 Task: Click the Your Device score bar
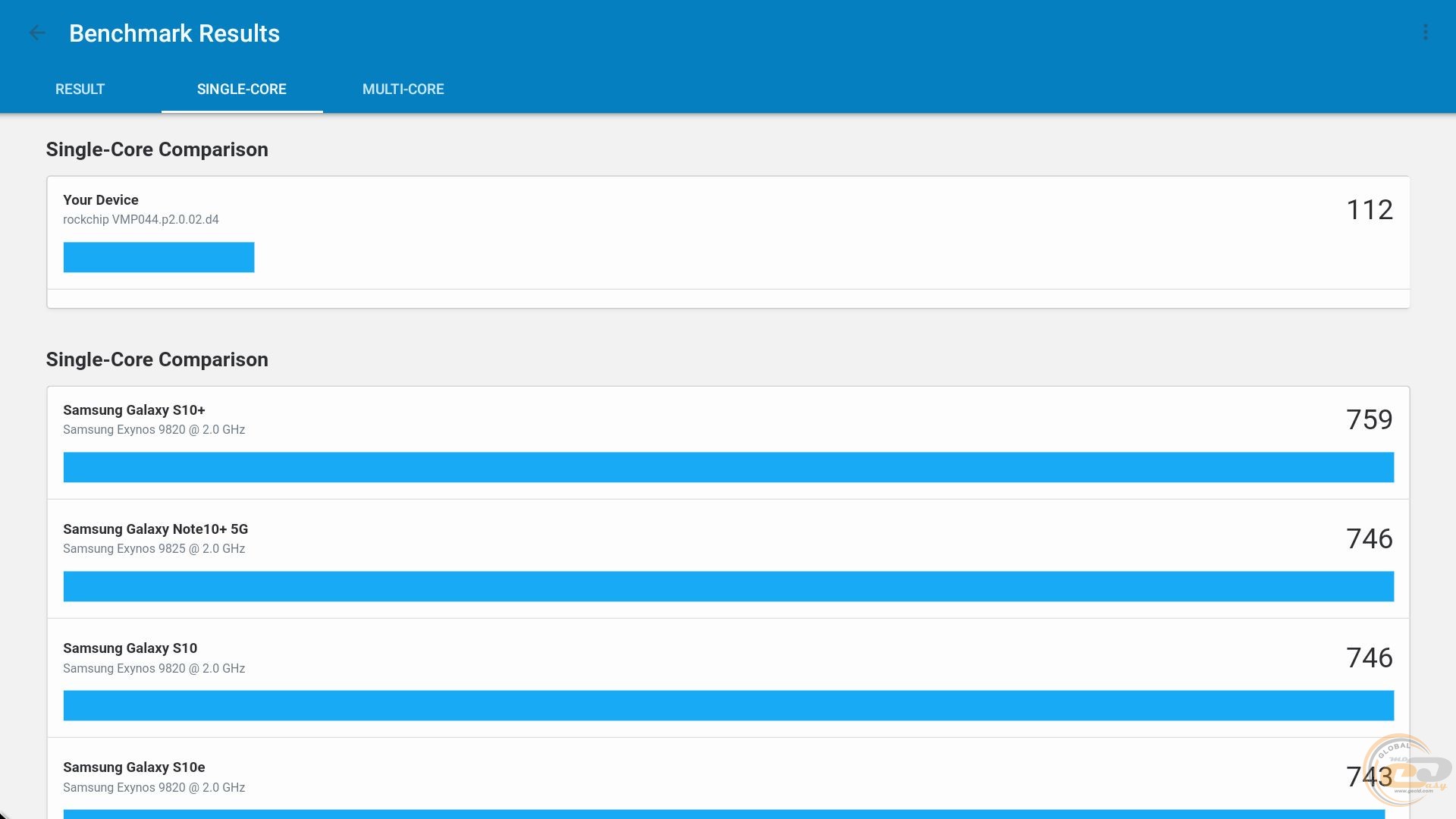158,257
